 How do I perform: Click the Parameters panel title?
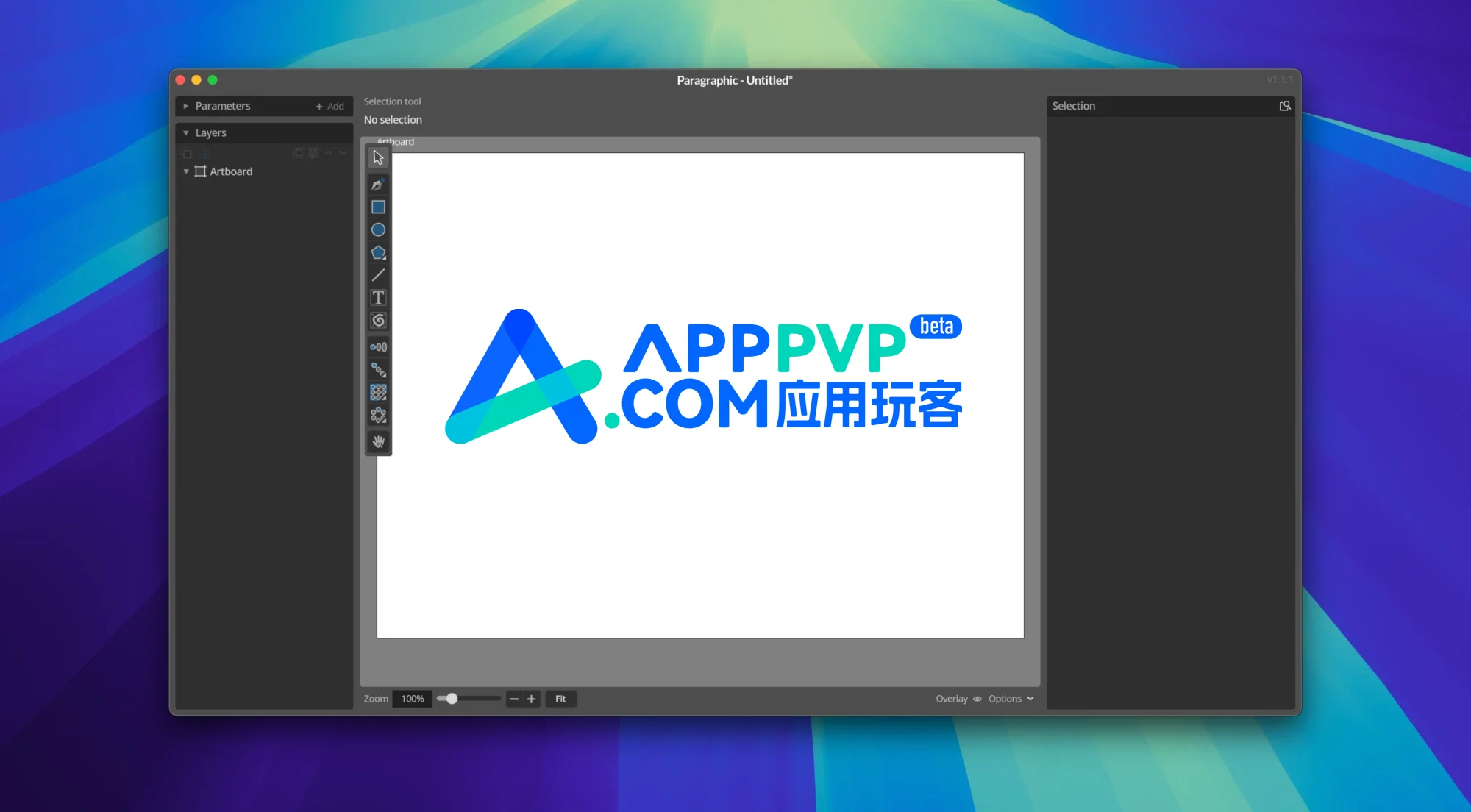coord(223,106)
